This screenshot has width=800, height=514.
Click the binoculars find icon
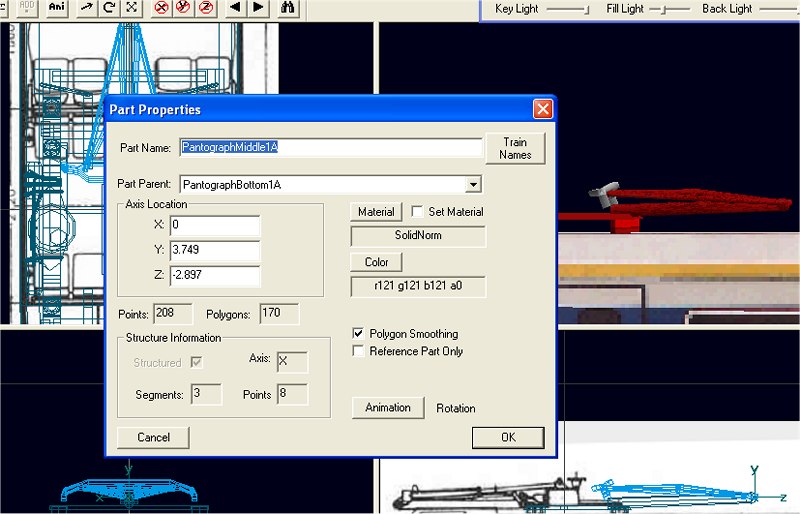[289, 8]
